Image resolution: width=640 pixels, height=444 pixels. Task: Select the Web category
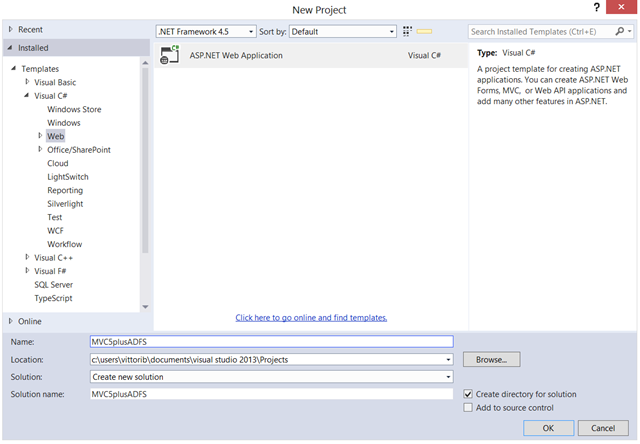click(56, 136)
